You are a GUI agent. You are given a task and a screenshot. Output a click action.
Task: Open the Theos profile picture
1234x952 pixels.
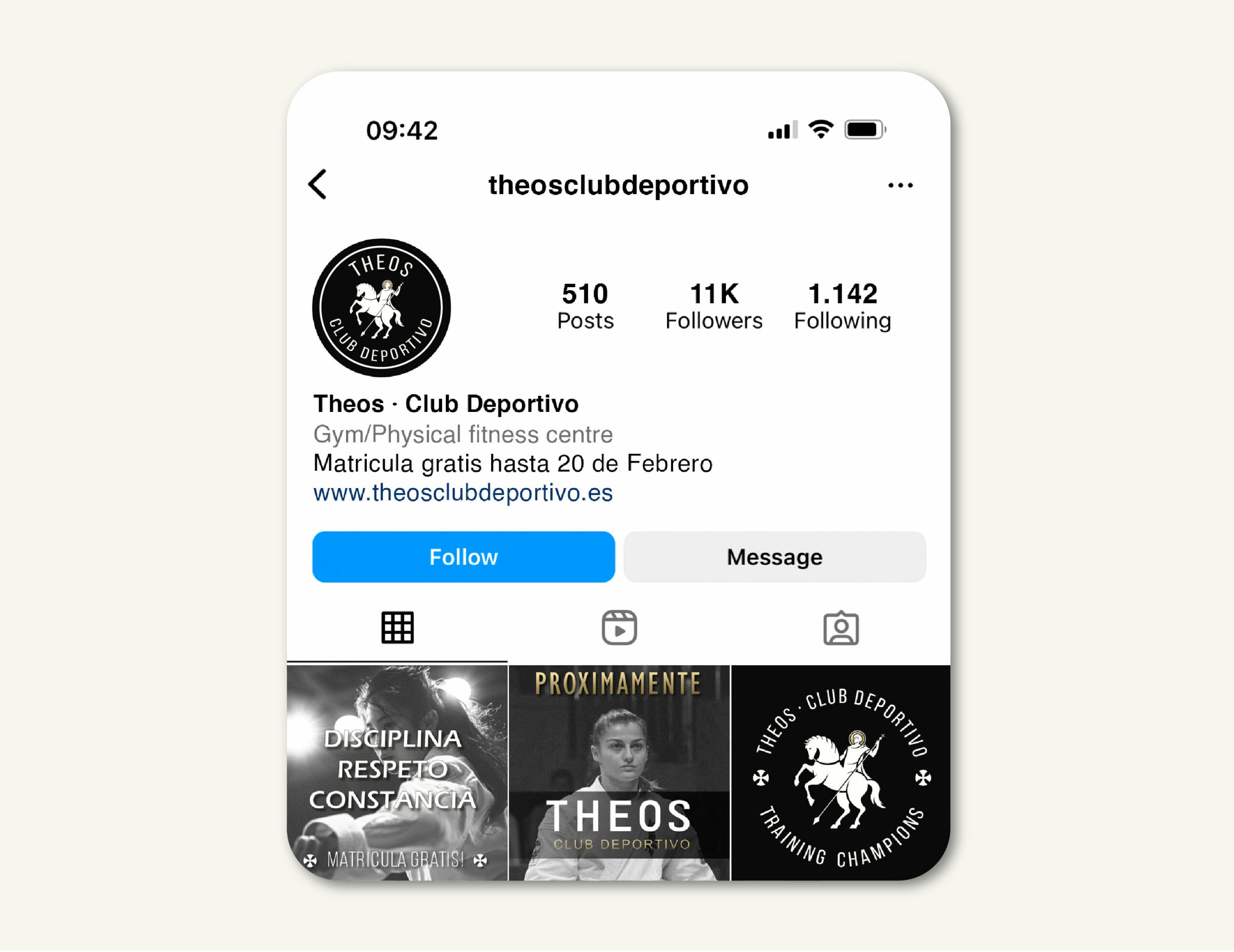tap(381, 308)
